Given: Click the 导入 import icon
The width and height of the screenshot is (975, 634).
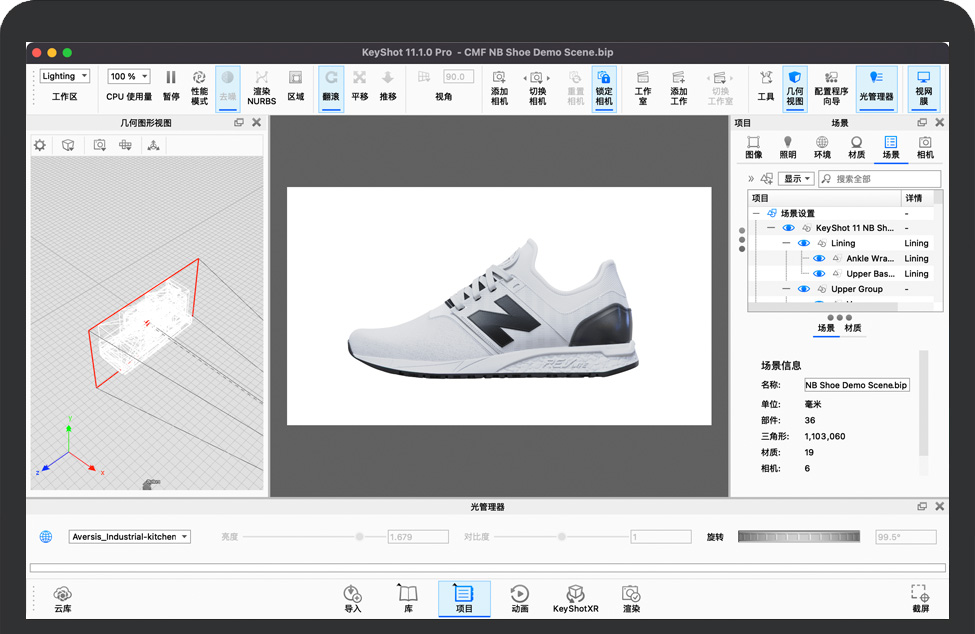Looking at the screenshot, I should (x=352, y=595).
